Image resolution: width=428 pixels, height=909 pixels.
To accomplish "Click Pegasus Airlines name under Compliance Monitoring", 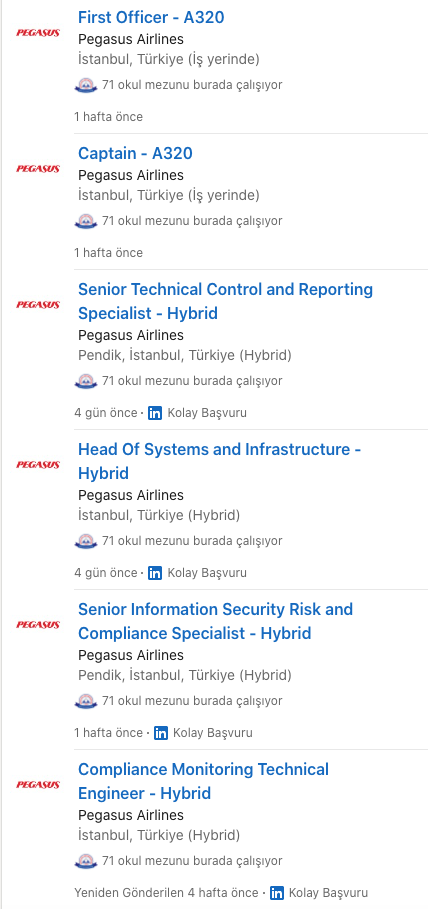I will click(131, 816).
